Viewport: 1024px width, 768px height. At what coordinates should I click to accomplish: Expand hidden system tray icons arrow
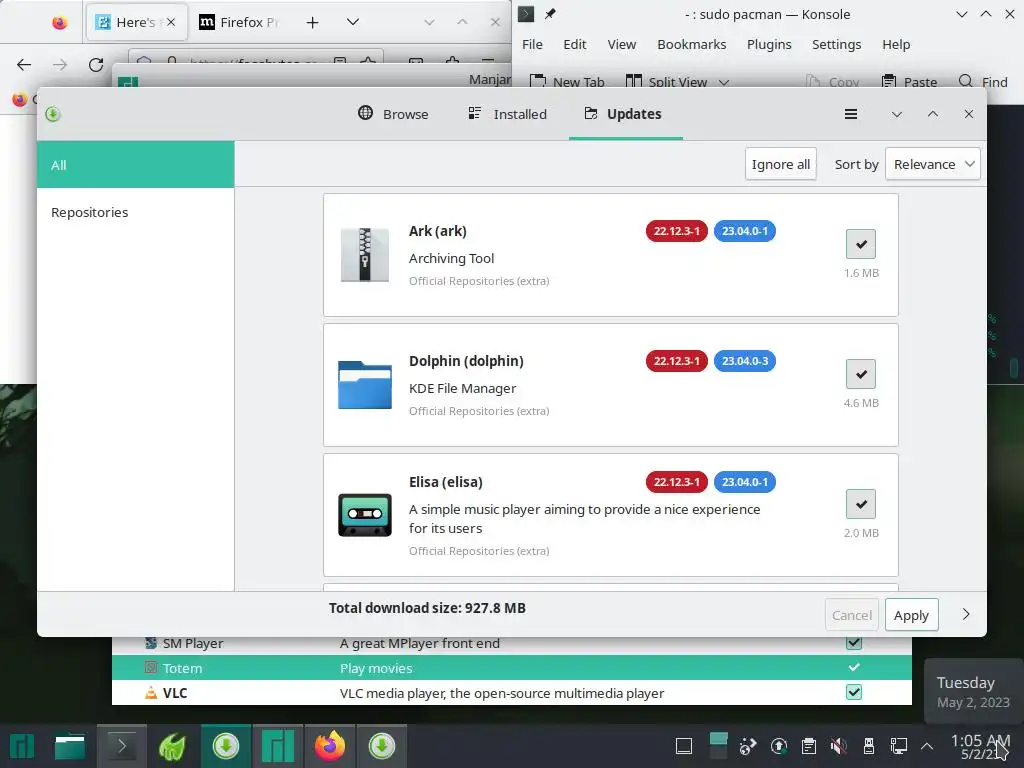click(x=927, y=746)
